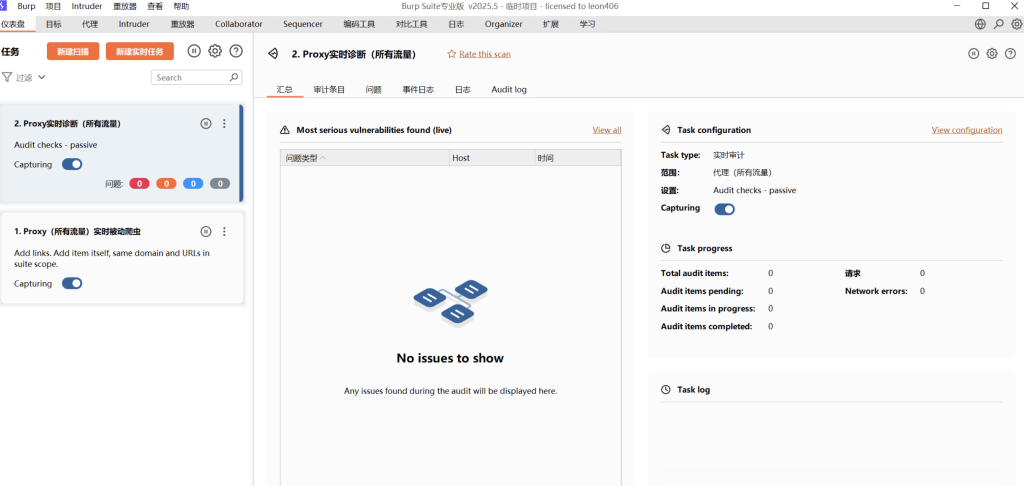
Task: Click the Task progress pie icon
Action: coord(666,248)
